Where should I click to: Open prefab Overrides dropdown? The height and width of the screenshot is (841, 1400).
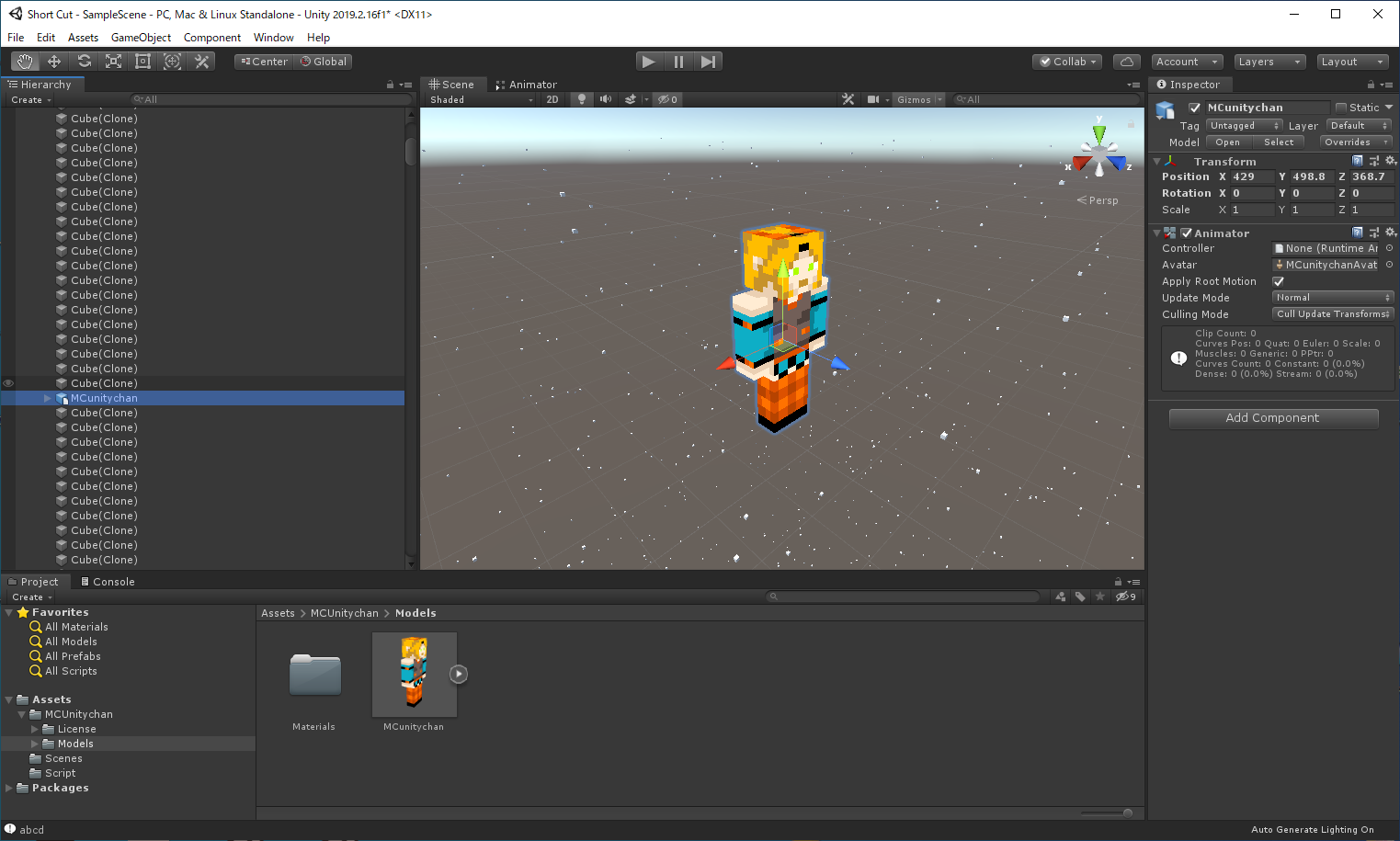click(1357, 142)
